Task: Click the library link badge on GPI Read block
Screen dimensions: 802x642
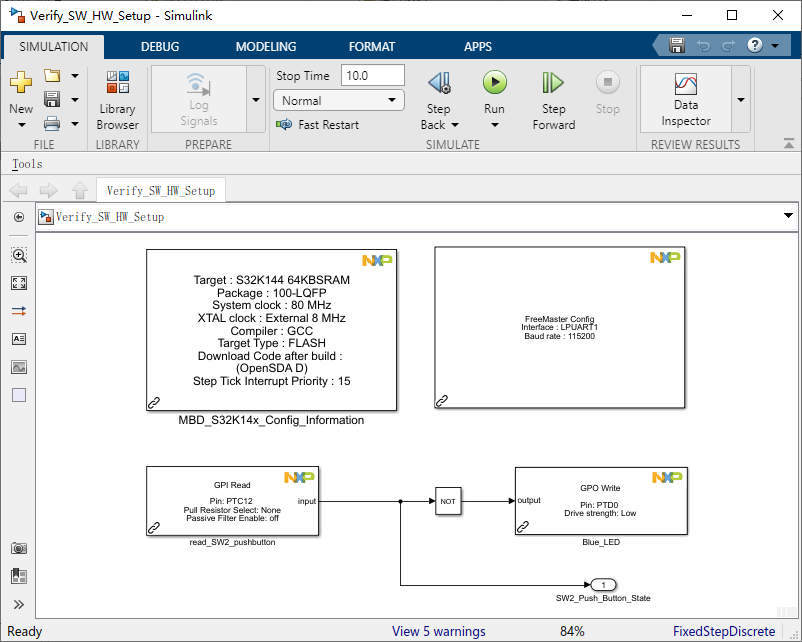Action: click(154, 527)
